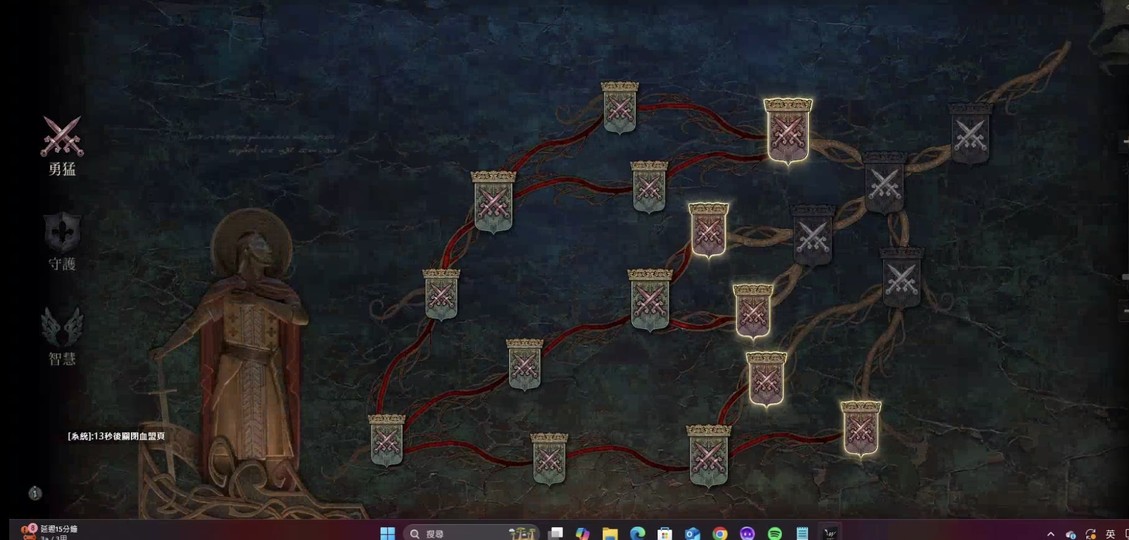1129x540 pixels.
Task: Open Spotify from the taskbar
Action: (x=775, y=534)
